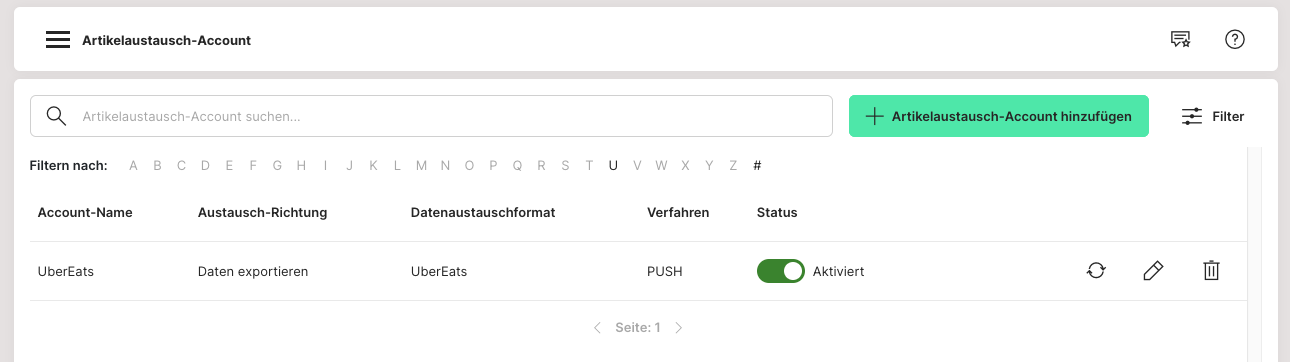This screenshot has width=1290, height=362.
Task: Delete the UberEats account via trash icon
Action: click(x=1211, y=270)
